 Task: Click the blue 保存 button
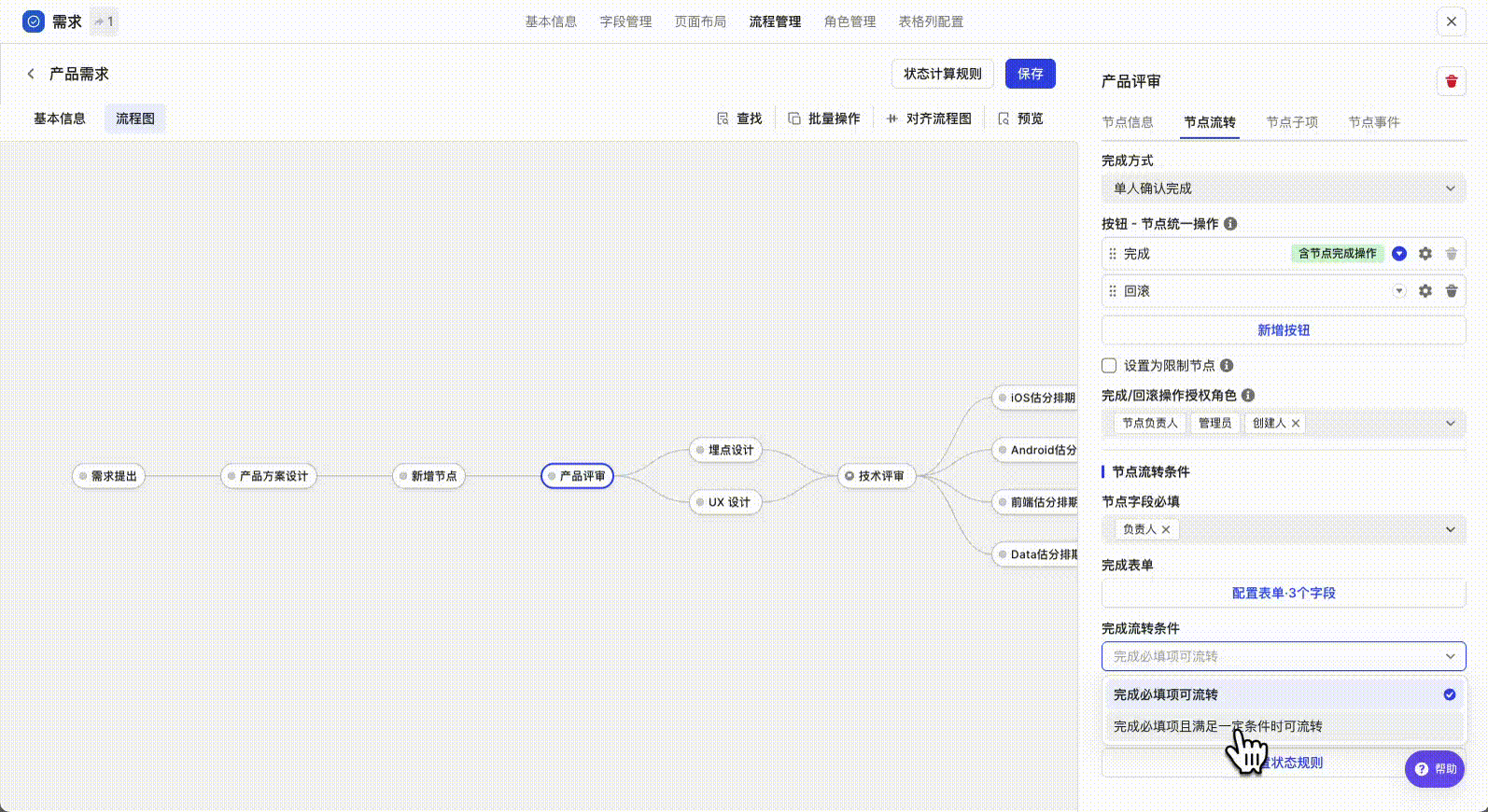tap(1031, 74)
